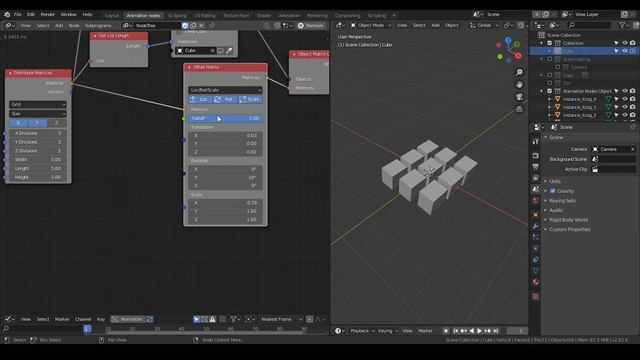Click the NodeTree name field
This screenshot has height=360, width=640.
click(x=157, y=25)
